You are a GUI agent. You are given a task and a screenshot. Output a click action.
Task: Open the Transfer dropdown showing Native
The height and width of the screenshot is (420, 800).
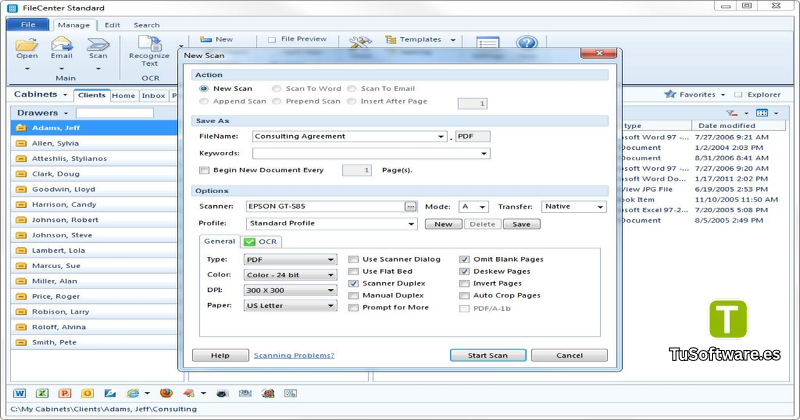click(x=600, y=207)
